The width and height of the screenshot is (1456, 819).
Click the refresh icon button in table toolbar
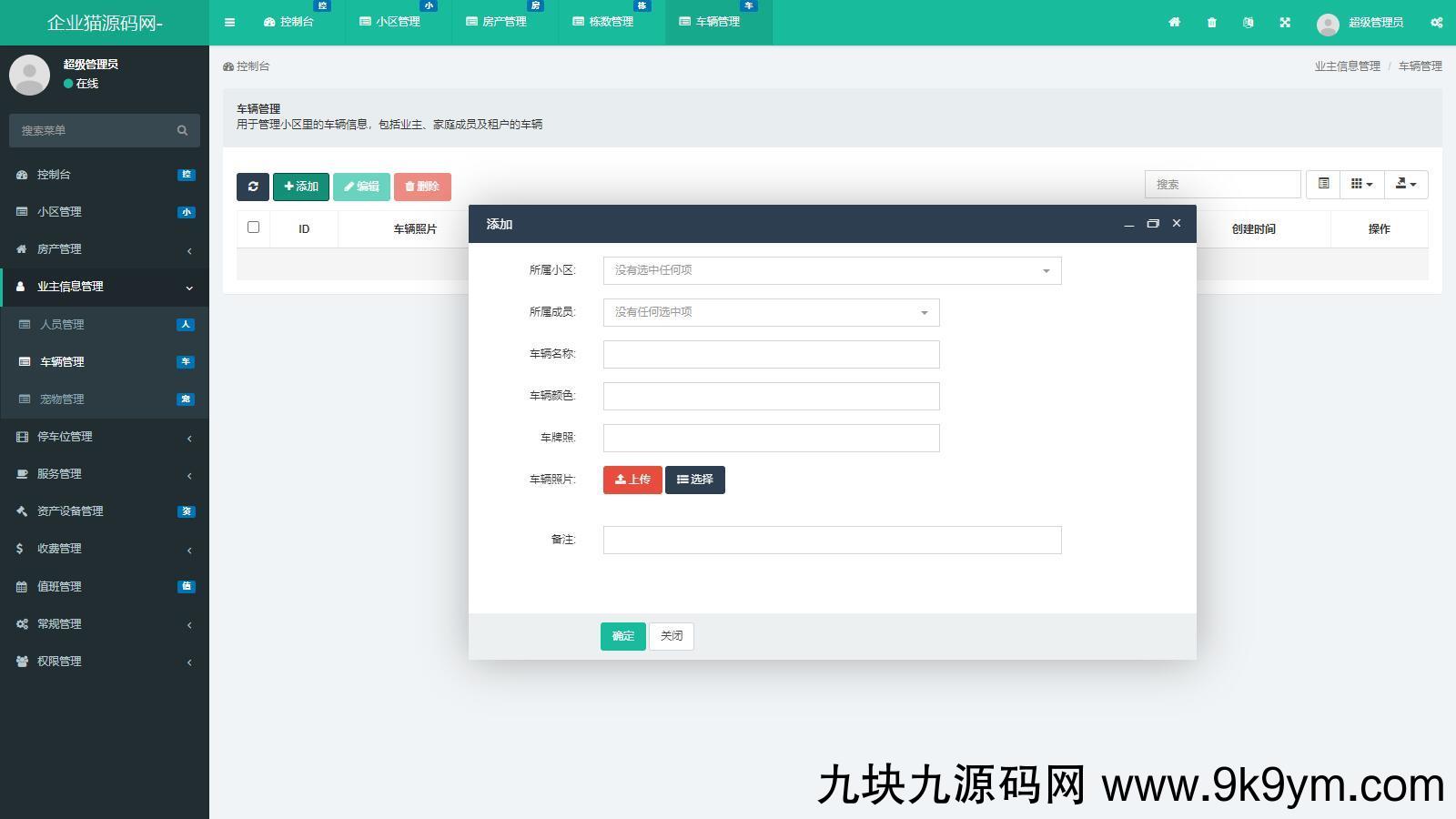click(253, 187)
